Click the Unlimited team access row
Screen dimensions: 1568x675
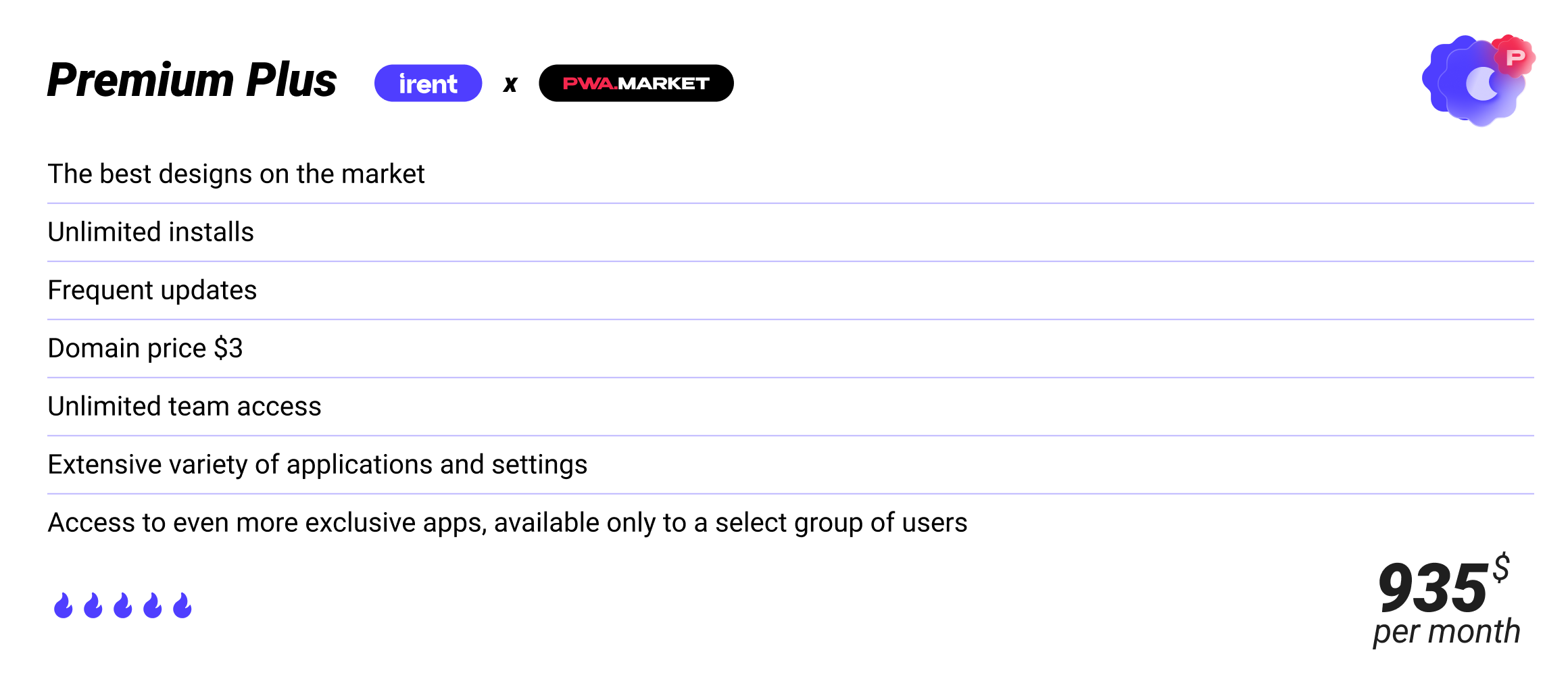[185, 407]
